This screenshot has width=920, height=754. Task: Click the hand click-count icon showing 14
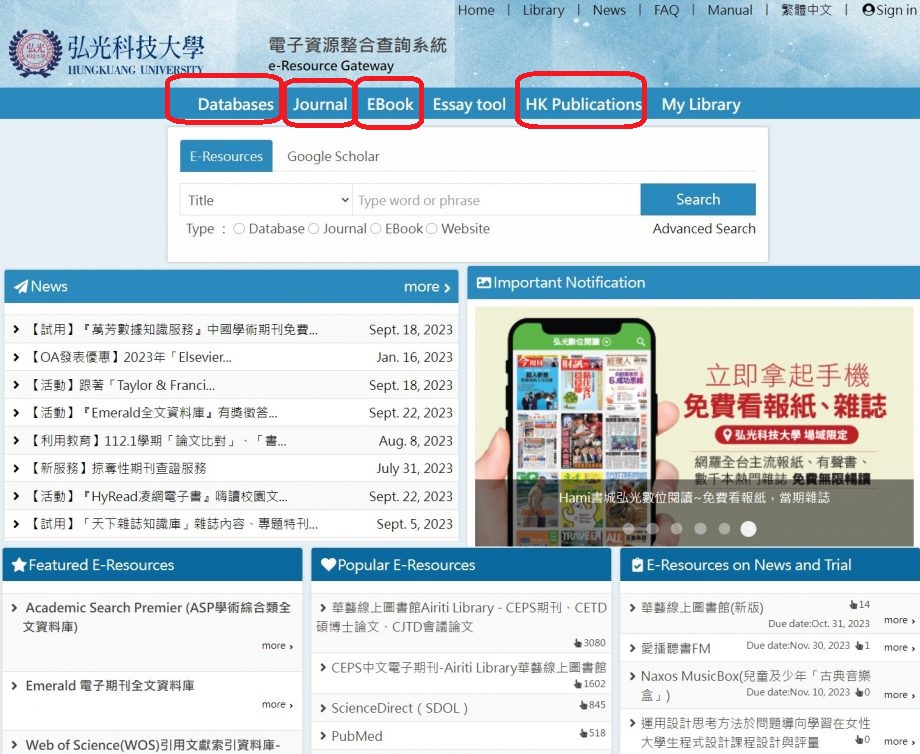(853, 604)
